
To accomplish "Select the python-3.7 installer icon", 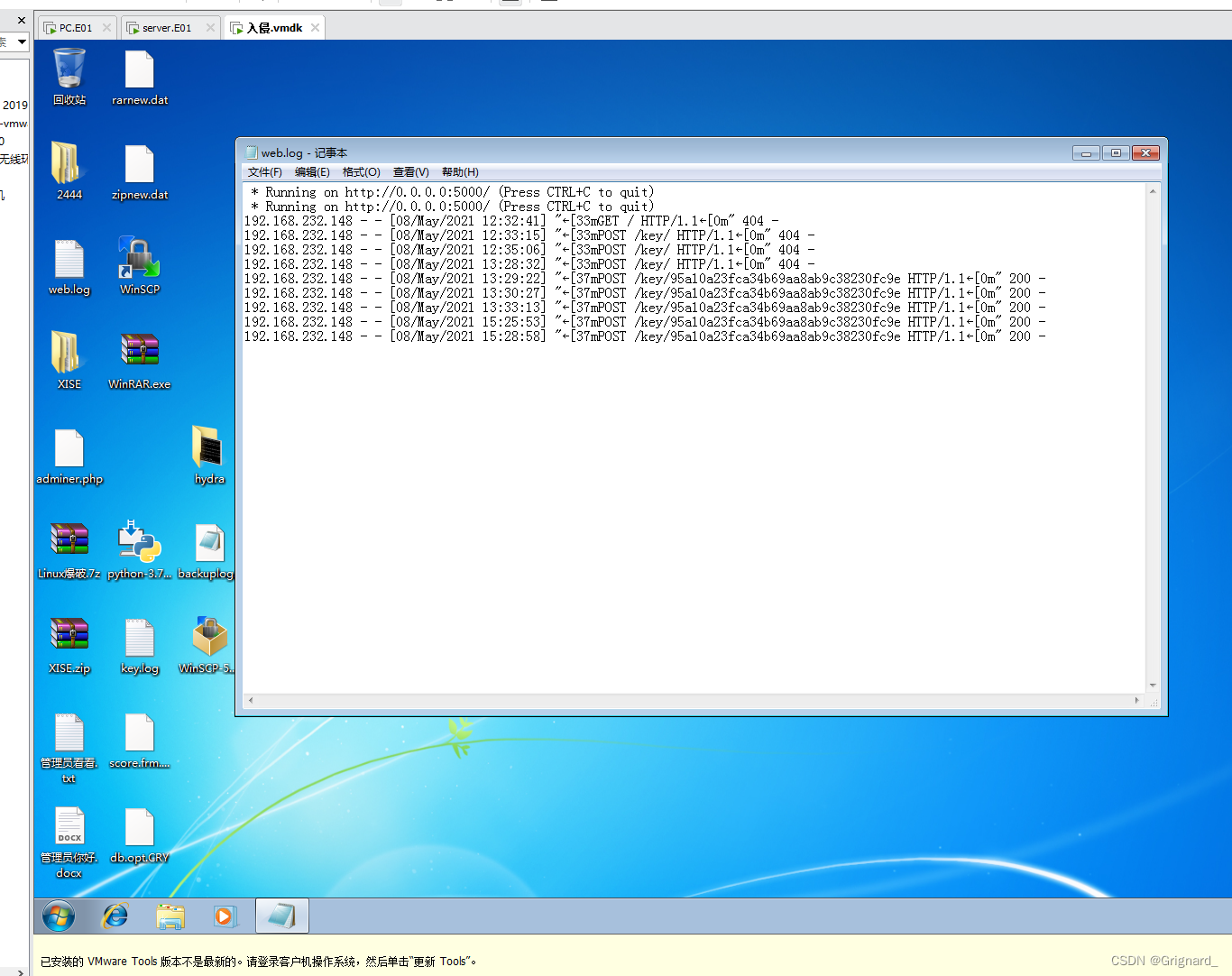I will point(140,550).
